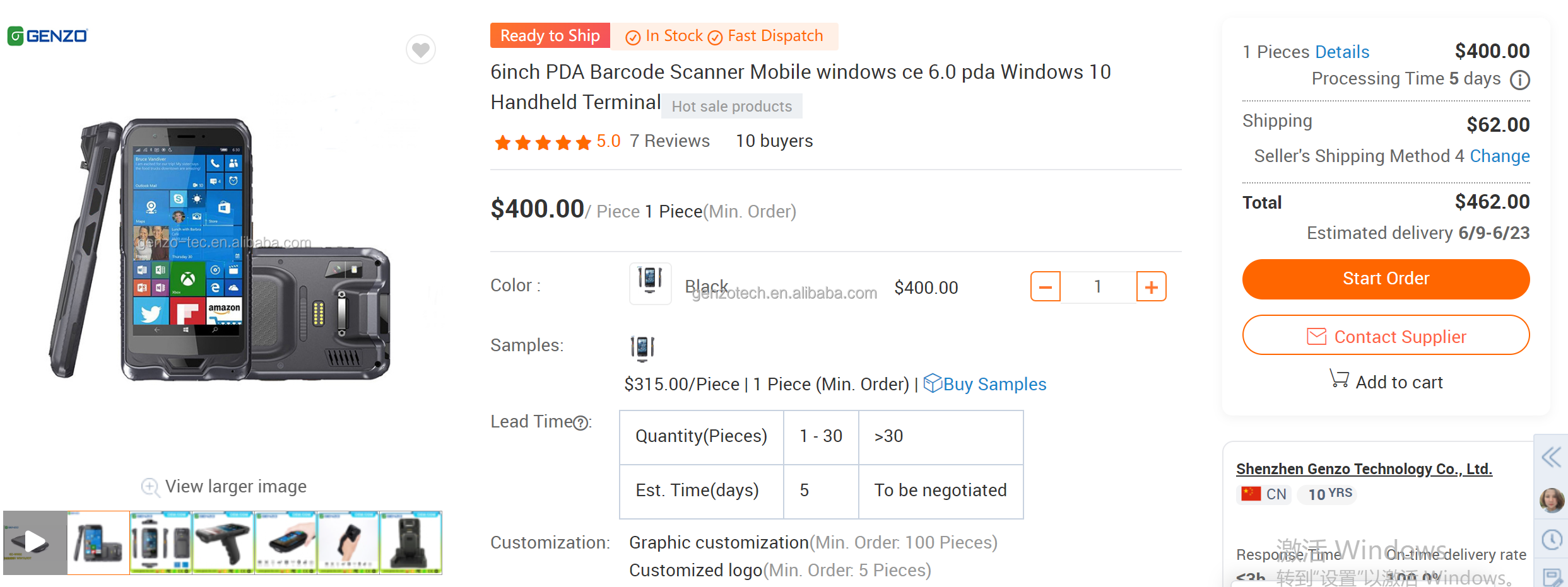Screen dimensions: 1568x587
Task: Open Shenzhen Genzo Technology company link
Action: 1364,469
